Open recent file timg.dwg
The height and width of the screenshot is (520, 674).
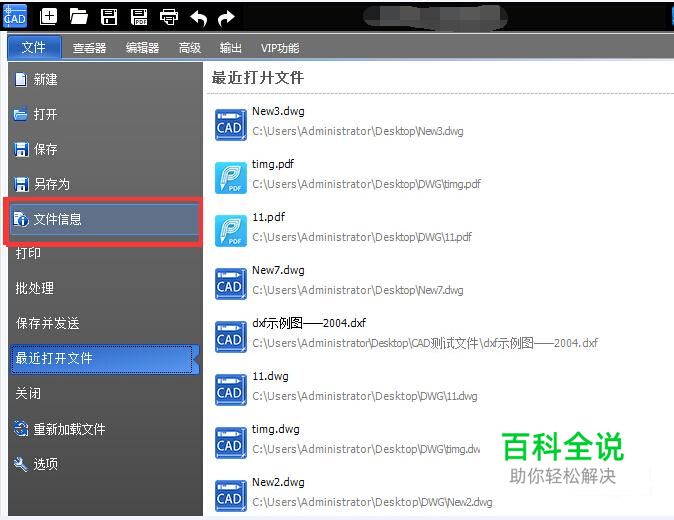tap(276, 429)
